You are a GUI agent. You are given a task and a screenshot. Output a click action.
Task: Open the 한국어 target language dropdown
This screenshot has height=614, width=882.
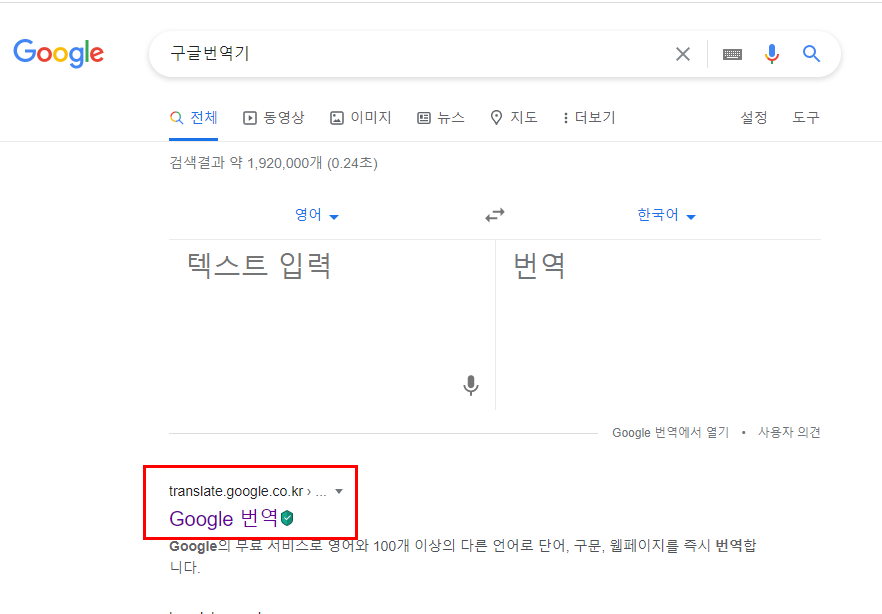(667, 215)
